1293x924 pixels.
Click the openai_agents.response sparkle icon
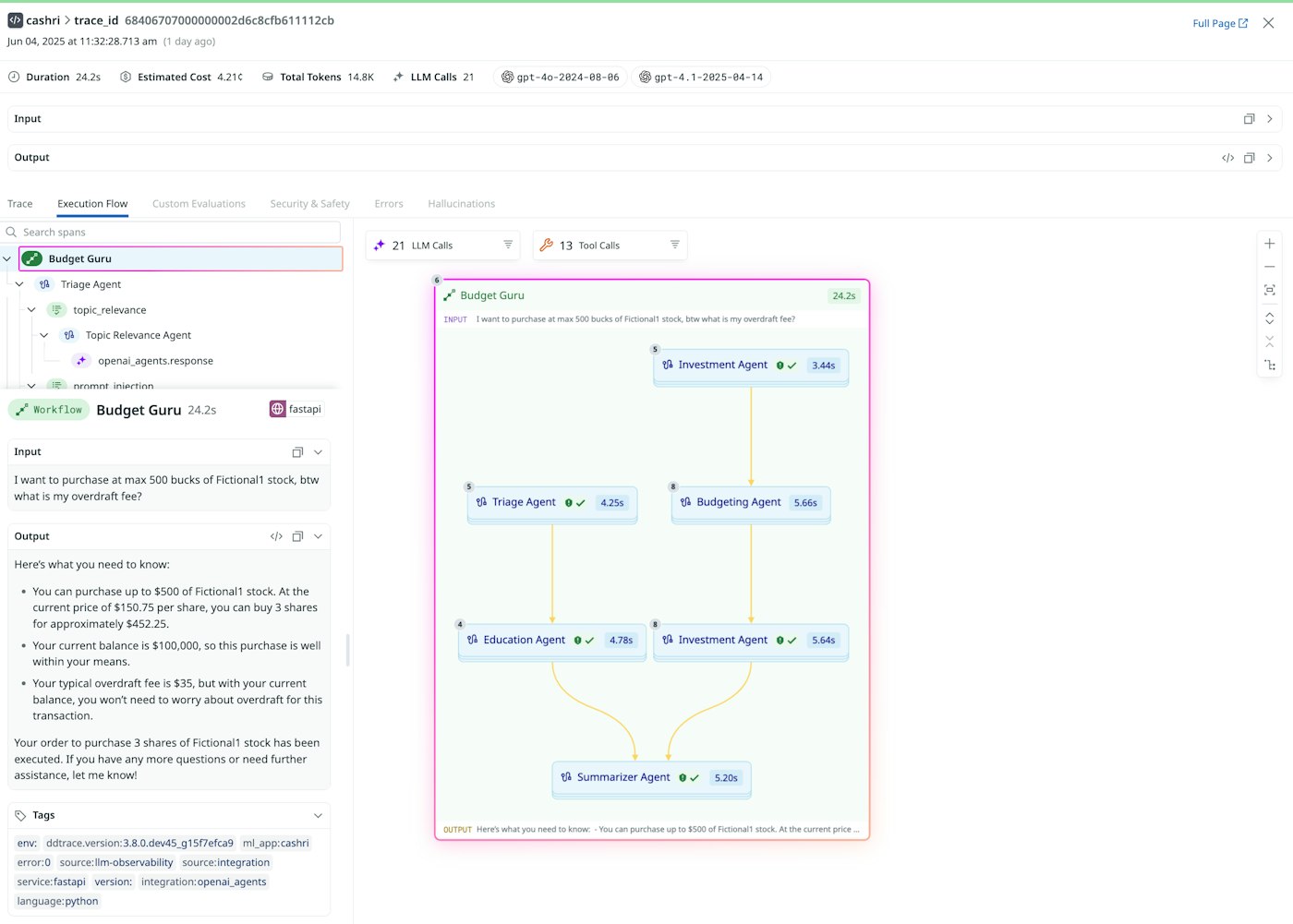(81, 361)
